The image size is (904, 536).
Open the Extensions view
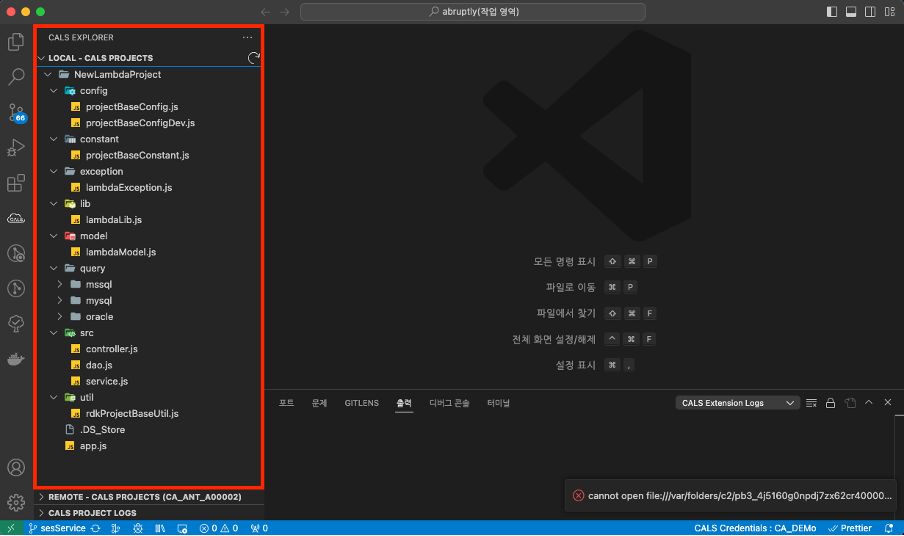(x=16, y=183)
